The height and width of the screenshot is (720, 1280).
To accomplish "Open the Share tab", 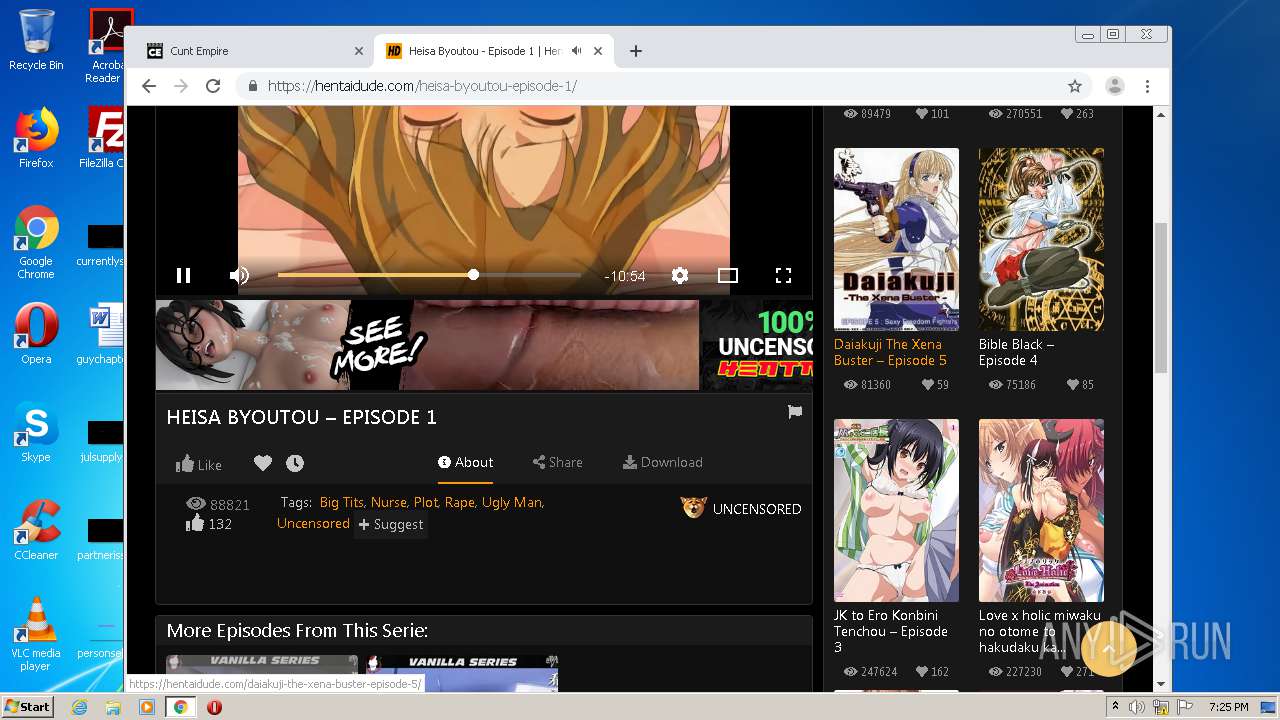I will pyautogui.click(x=557, y=462).
